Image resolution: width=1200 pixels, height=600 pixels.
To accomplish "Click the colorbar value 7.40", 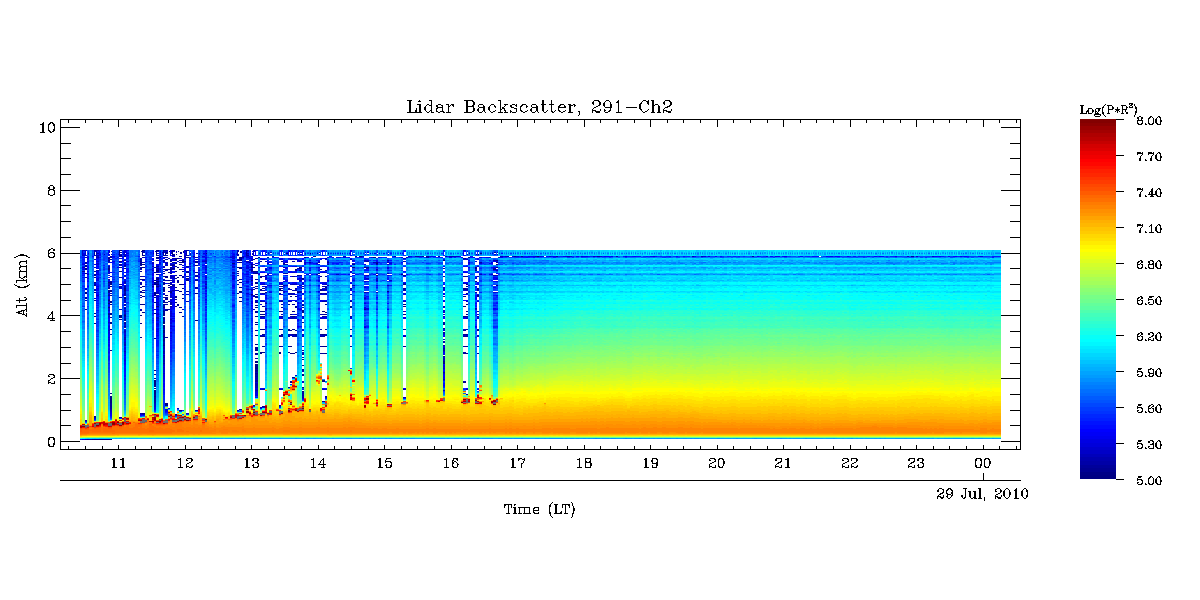I will pyautogui.click(x=1148, y=193).
